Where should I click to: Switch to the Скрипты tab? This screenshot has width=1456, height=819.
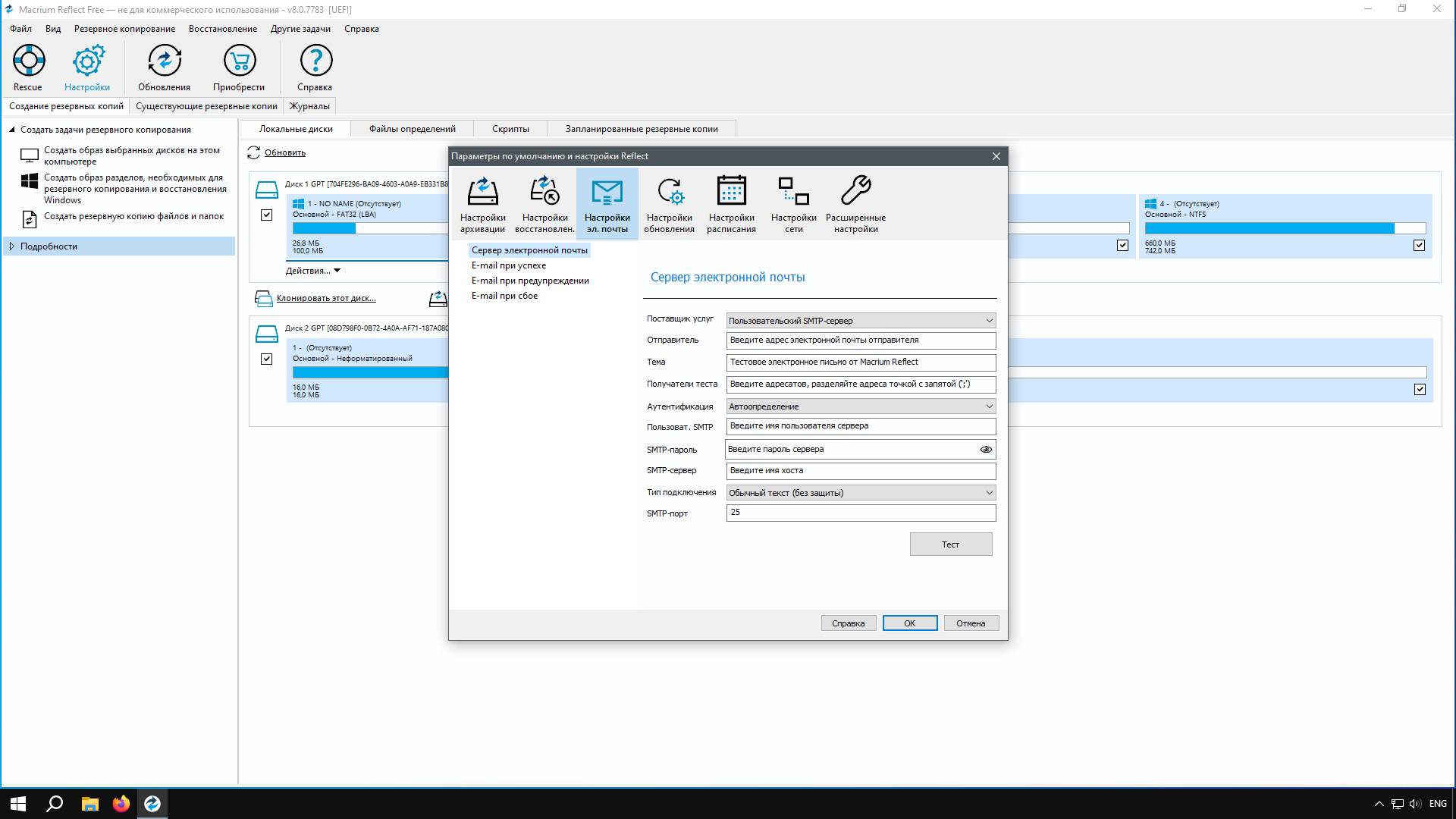[x=510, y=129]
